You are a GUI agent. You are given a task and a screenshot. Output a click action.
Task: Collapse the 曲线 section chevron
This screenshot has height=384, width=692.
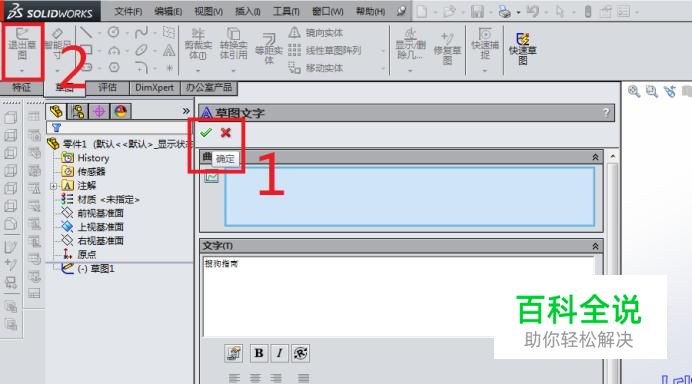click(x=595, y=157)
